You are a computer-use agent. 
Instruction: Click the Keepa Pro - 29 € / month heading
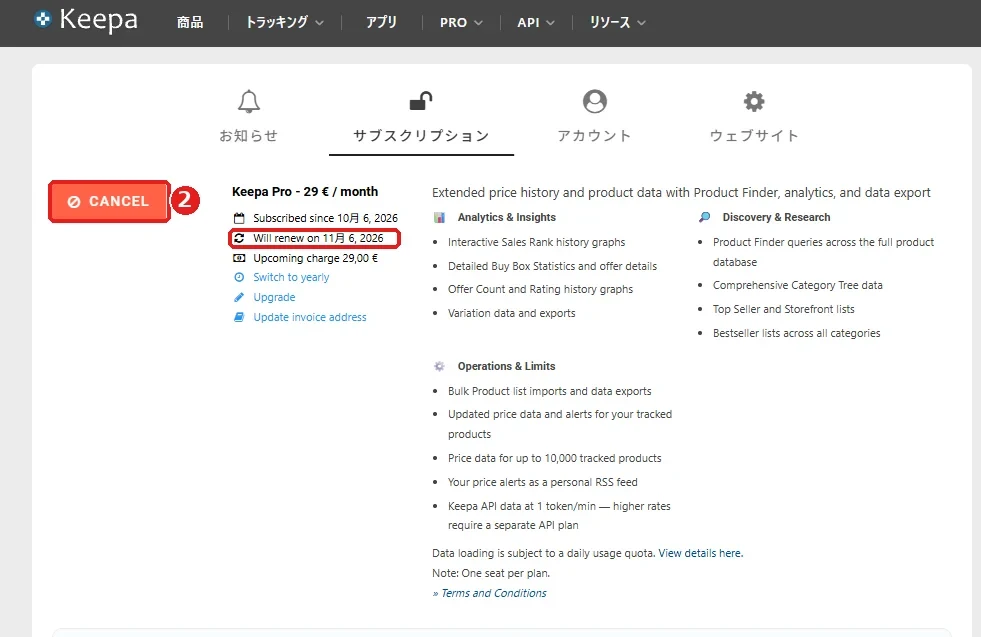coord(305,191)
